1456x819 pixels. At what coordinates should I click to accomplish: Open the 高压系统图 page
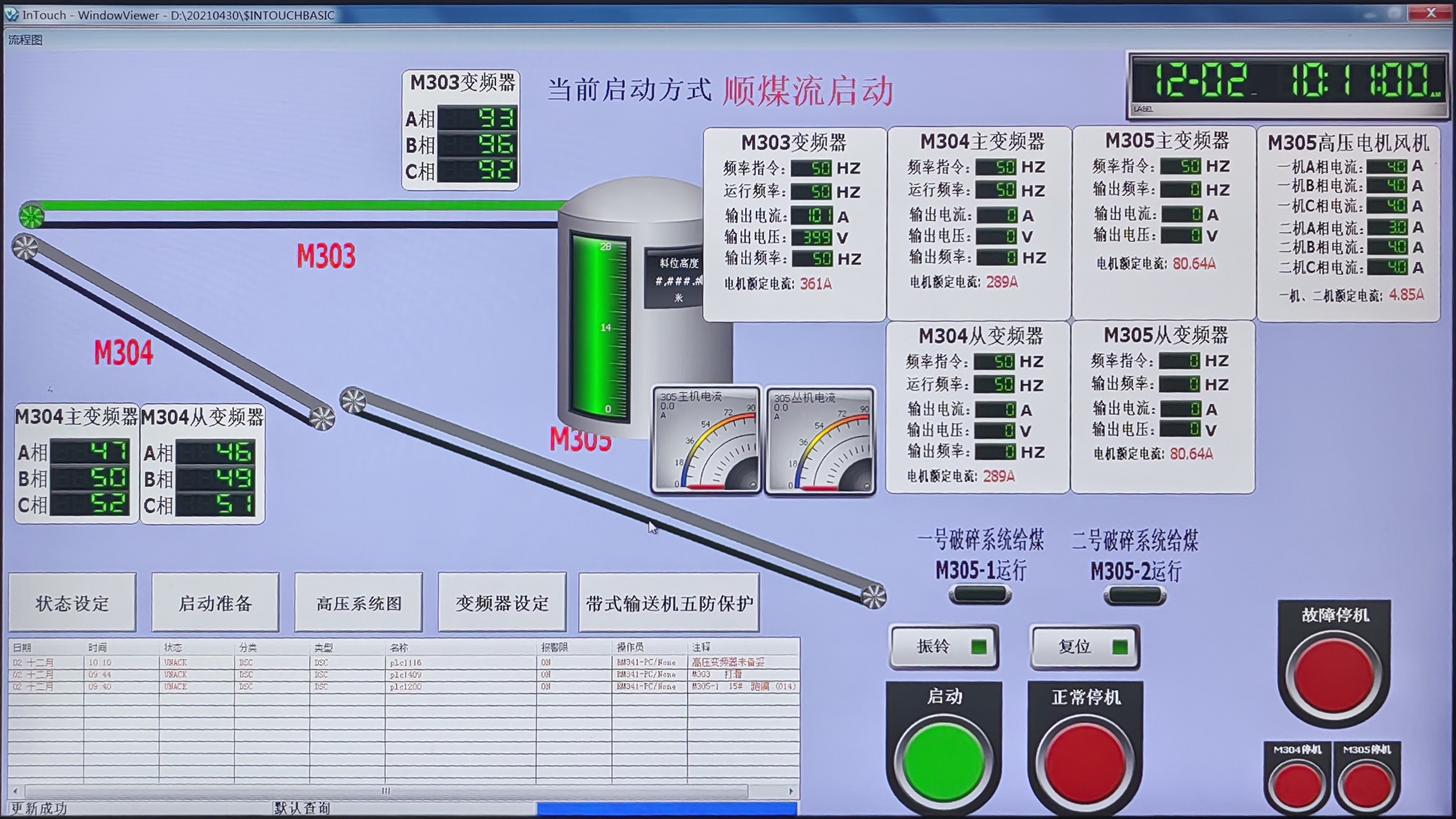pyautogui.click(x=358, y=603)
